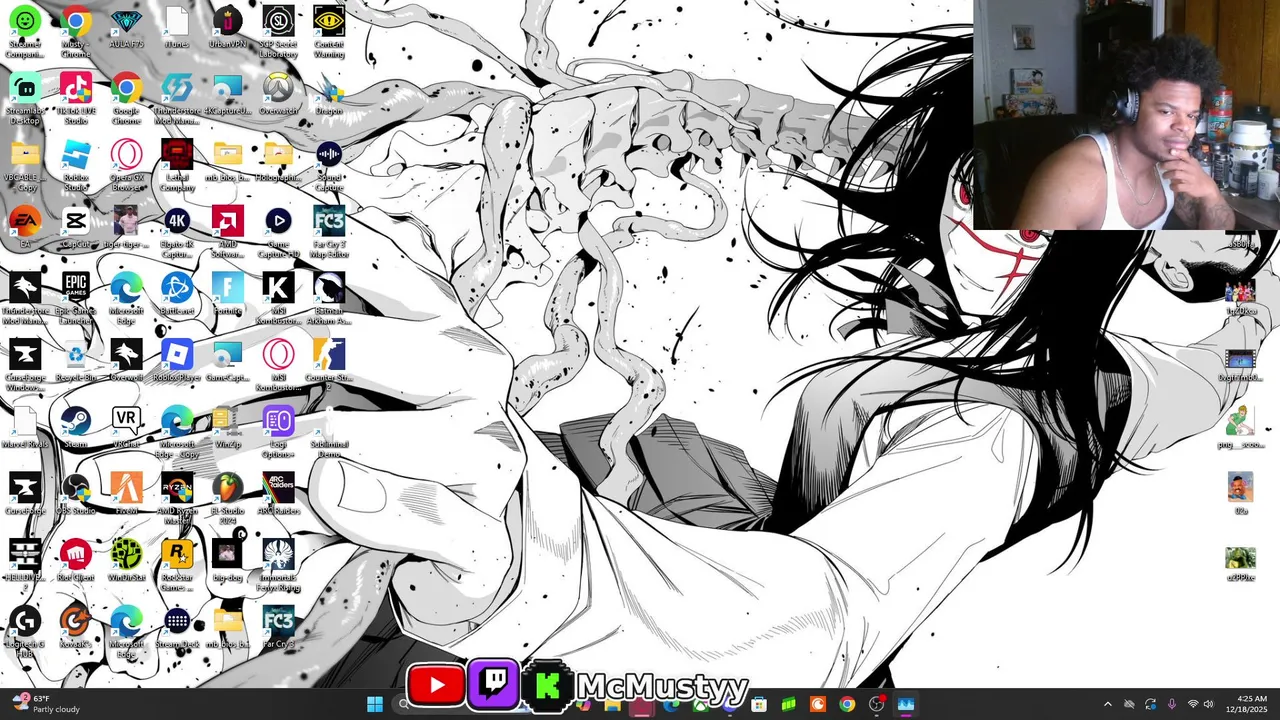The height and width of the screenshot is (720, 1280).
Task: Select the iTunes desktop file
Action: (177, 28)
